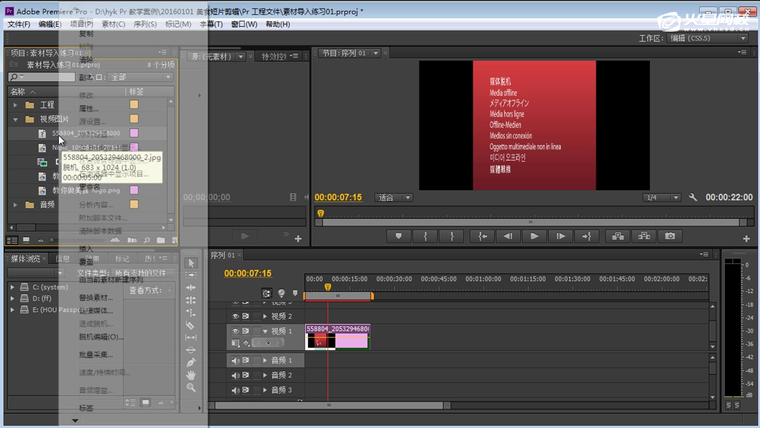Open the 1/4 playback resolution dropdown

[661, 198]
